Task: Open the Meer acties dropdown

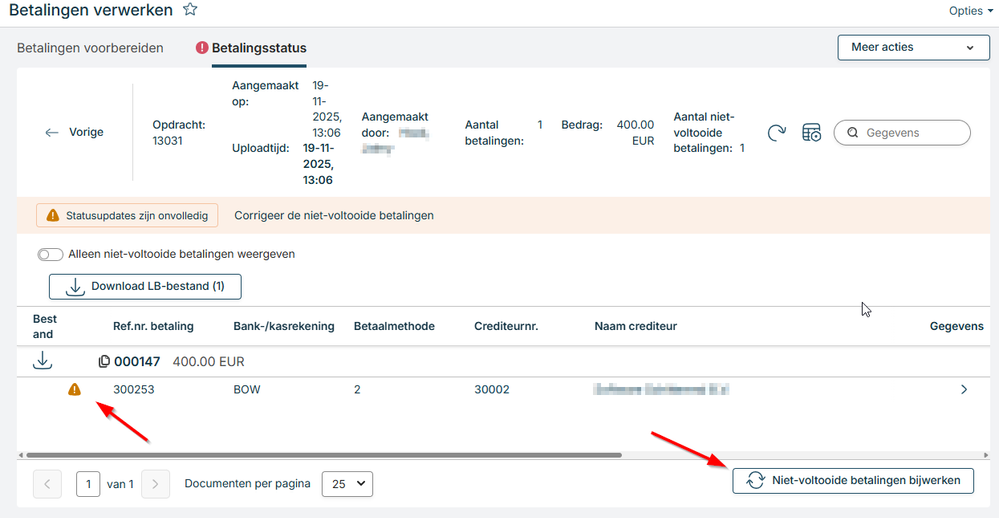Action: pyautogui.click(x=906, y=47)
